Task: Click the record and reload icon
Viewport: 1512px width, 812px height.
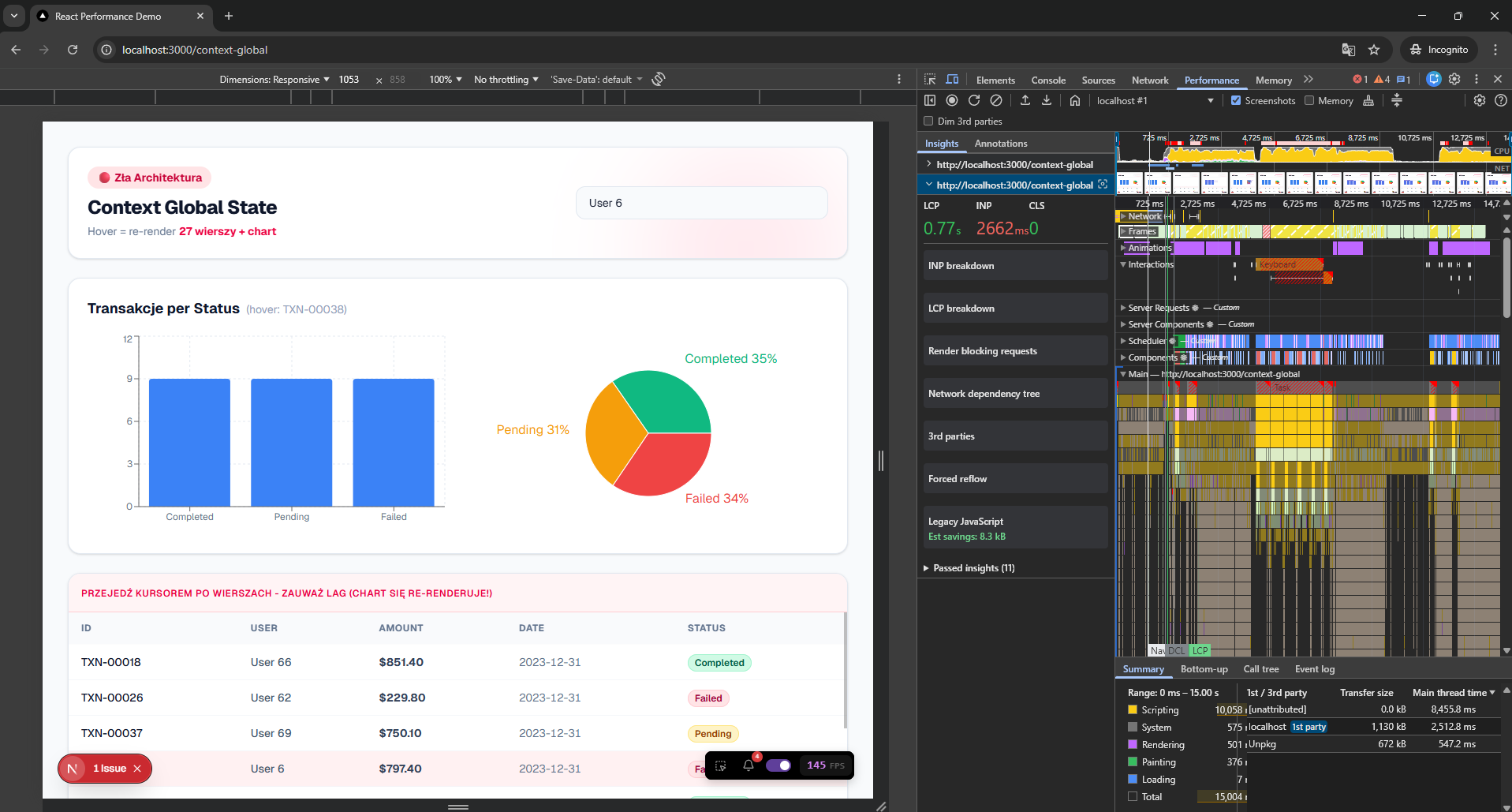Action: point(974,100)
